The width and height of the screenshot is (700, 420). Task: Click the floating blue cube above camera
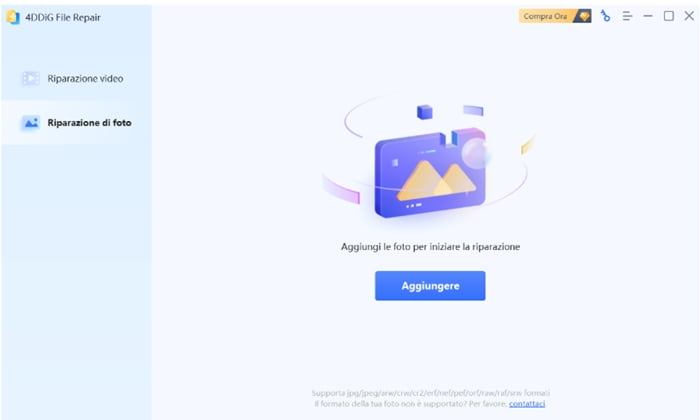coord(425,112)
